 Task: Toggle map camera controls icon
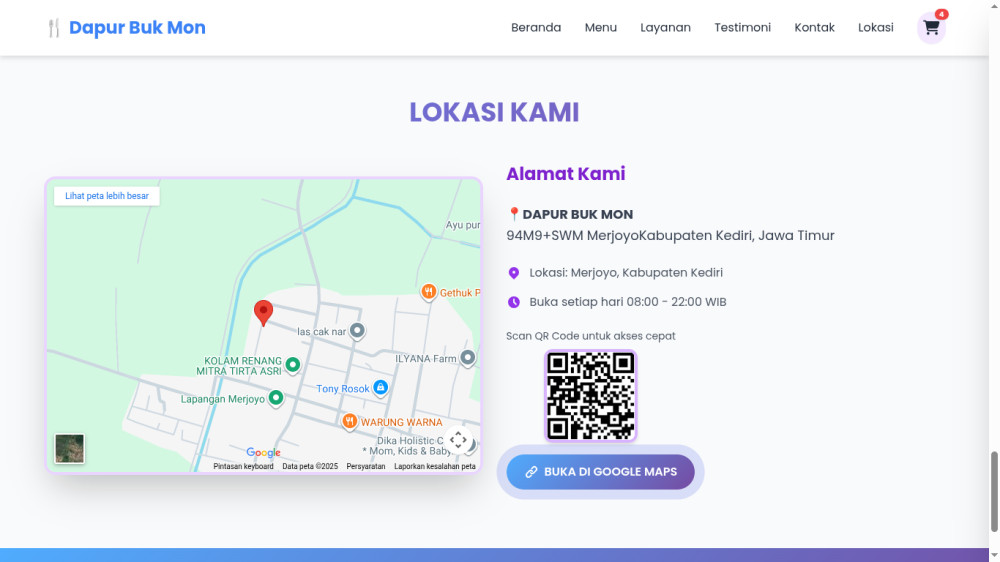coord(458,440)
